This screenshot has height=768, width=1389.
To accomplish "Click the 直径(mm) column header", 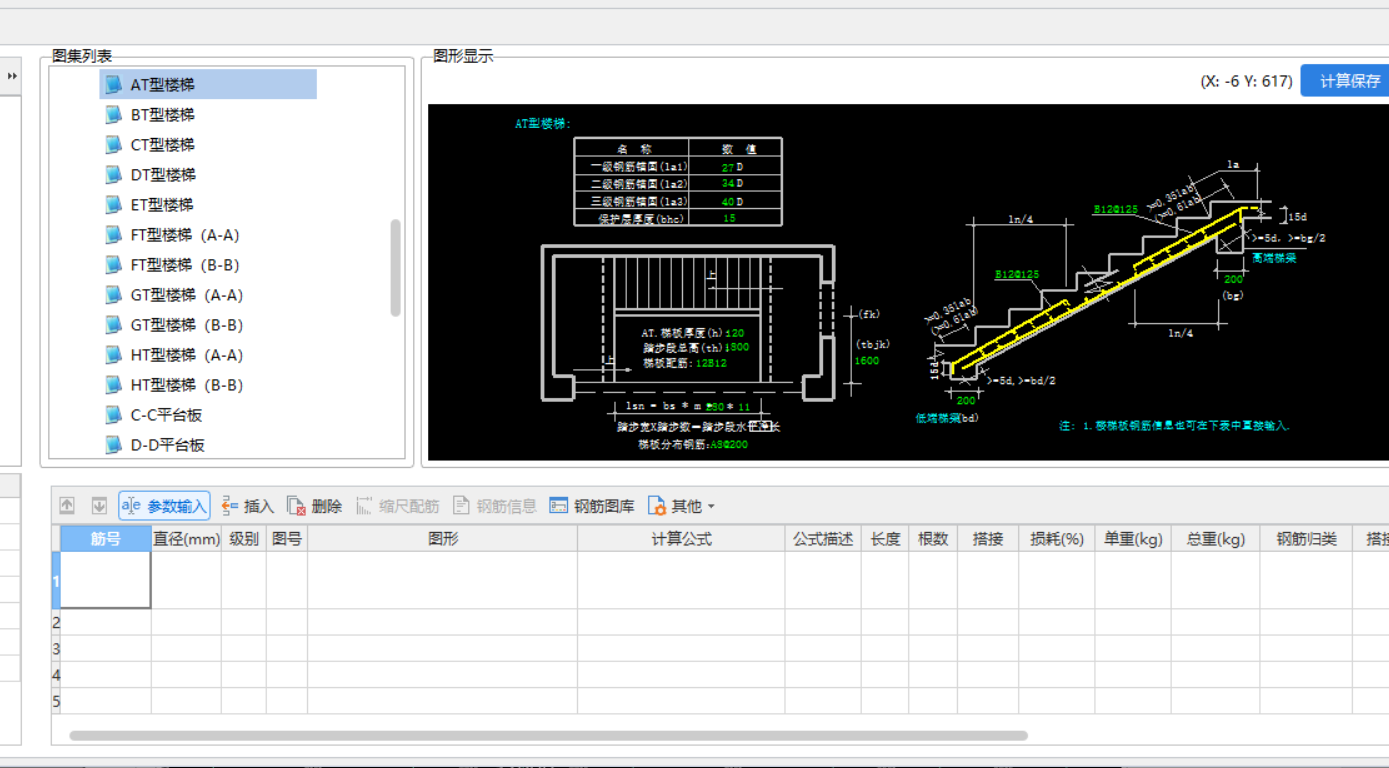I will 186,539.
